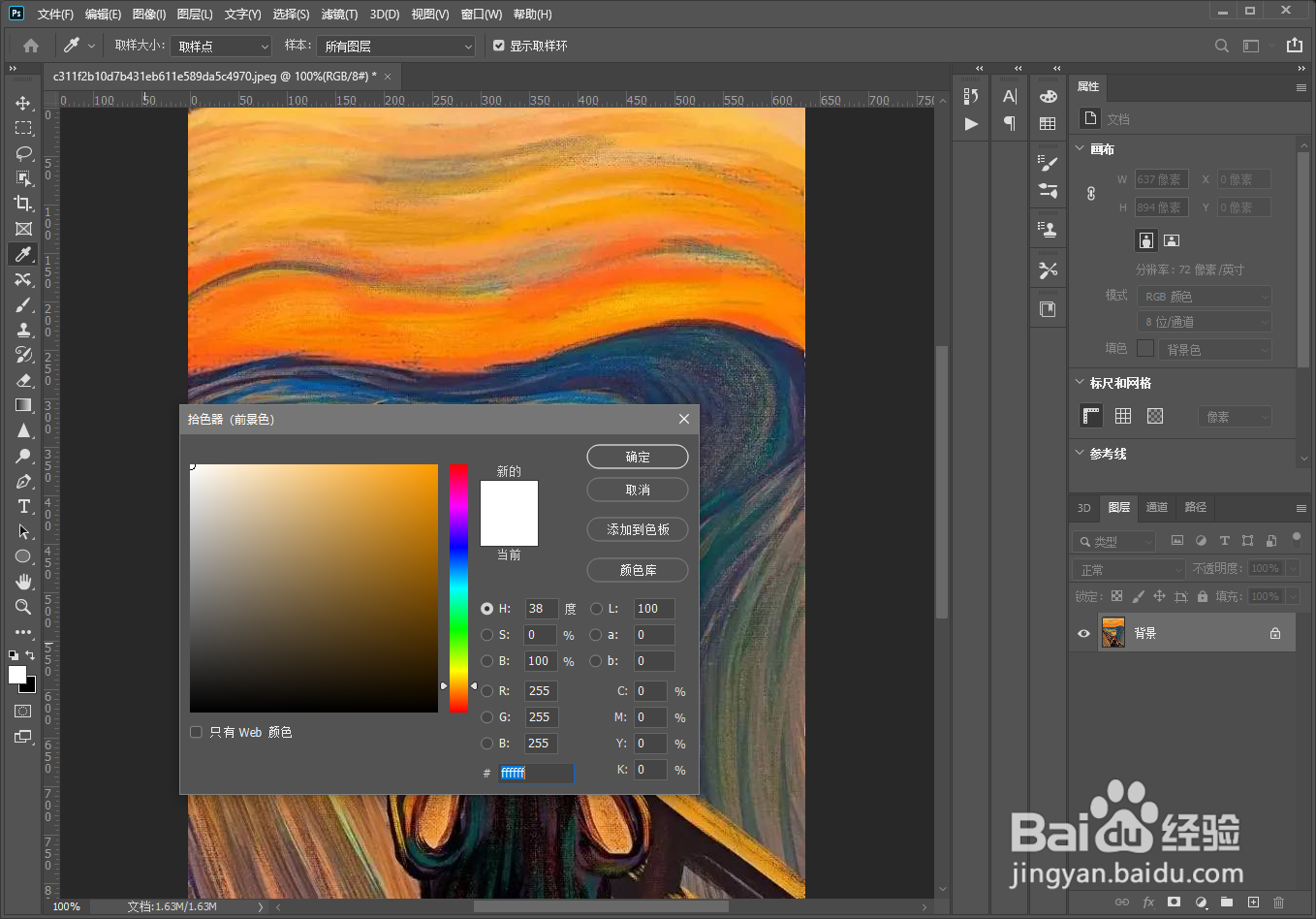Add a layer mask icon

click(1175, 903)
